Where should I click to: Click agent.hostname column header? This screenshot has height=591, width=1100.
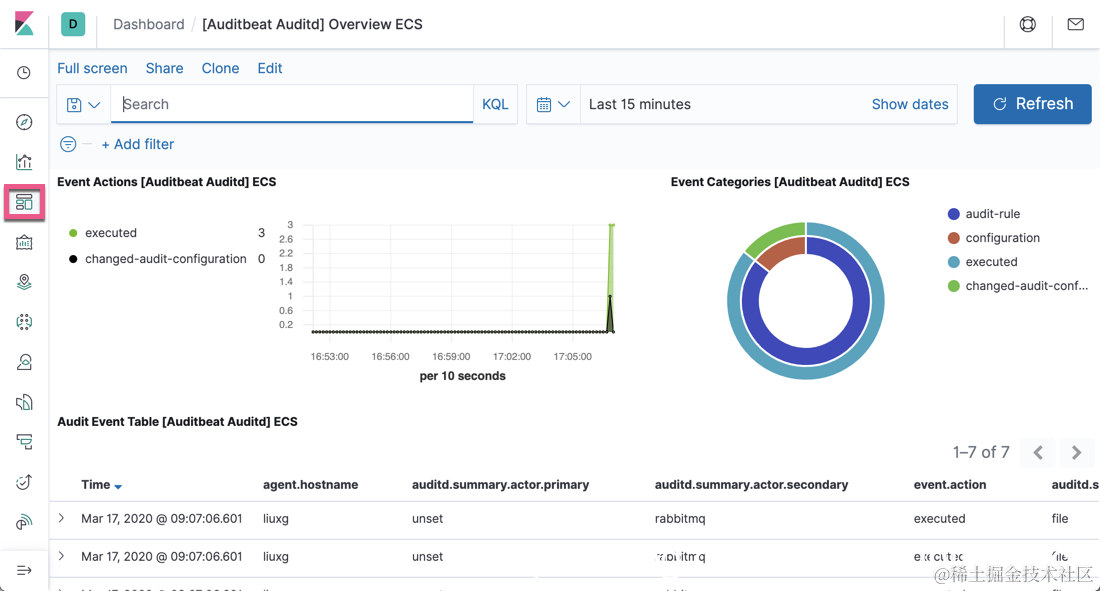pyautogui.click(x=310, y=485)
